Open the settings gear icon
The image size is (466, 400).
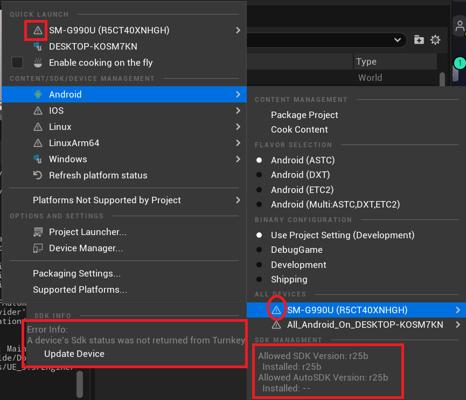point(435,40)
